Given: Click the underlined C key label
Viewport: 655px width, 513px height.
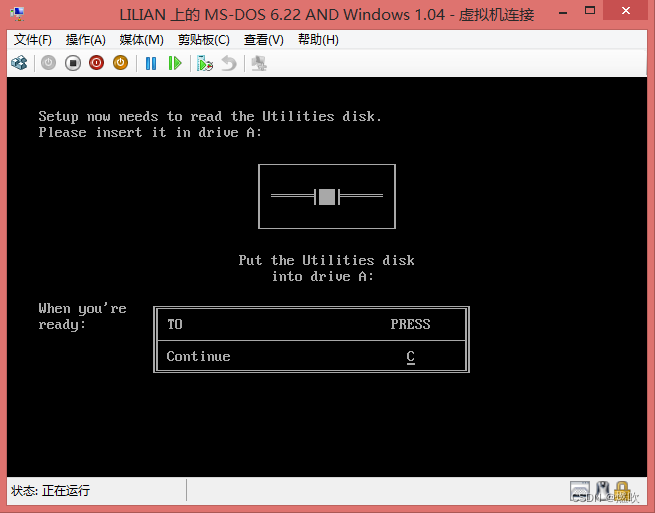Looking at the screenshot, I should click(x=411, y=357).
